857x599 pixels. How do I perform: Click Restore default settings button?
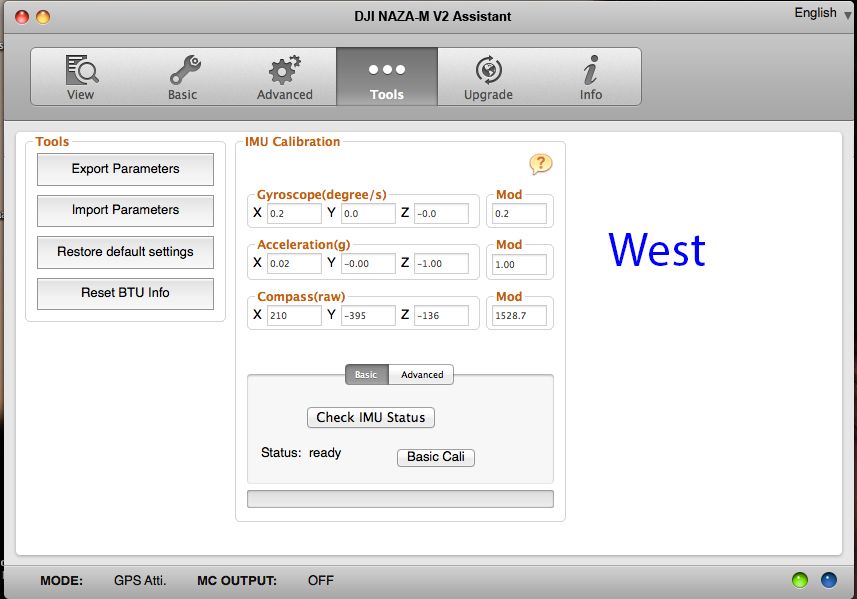pyautogui.click(x=125, y=252)
